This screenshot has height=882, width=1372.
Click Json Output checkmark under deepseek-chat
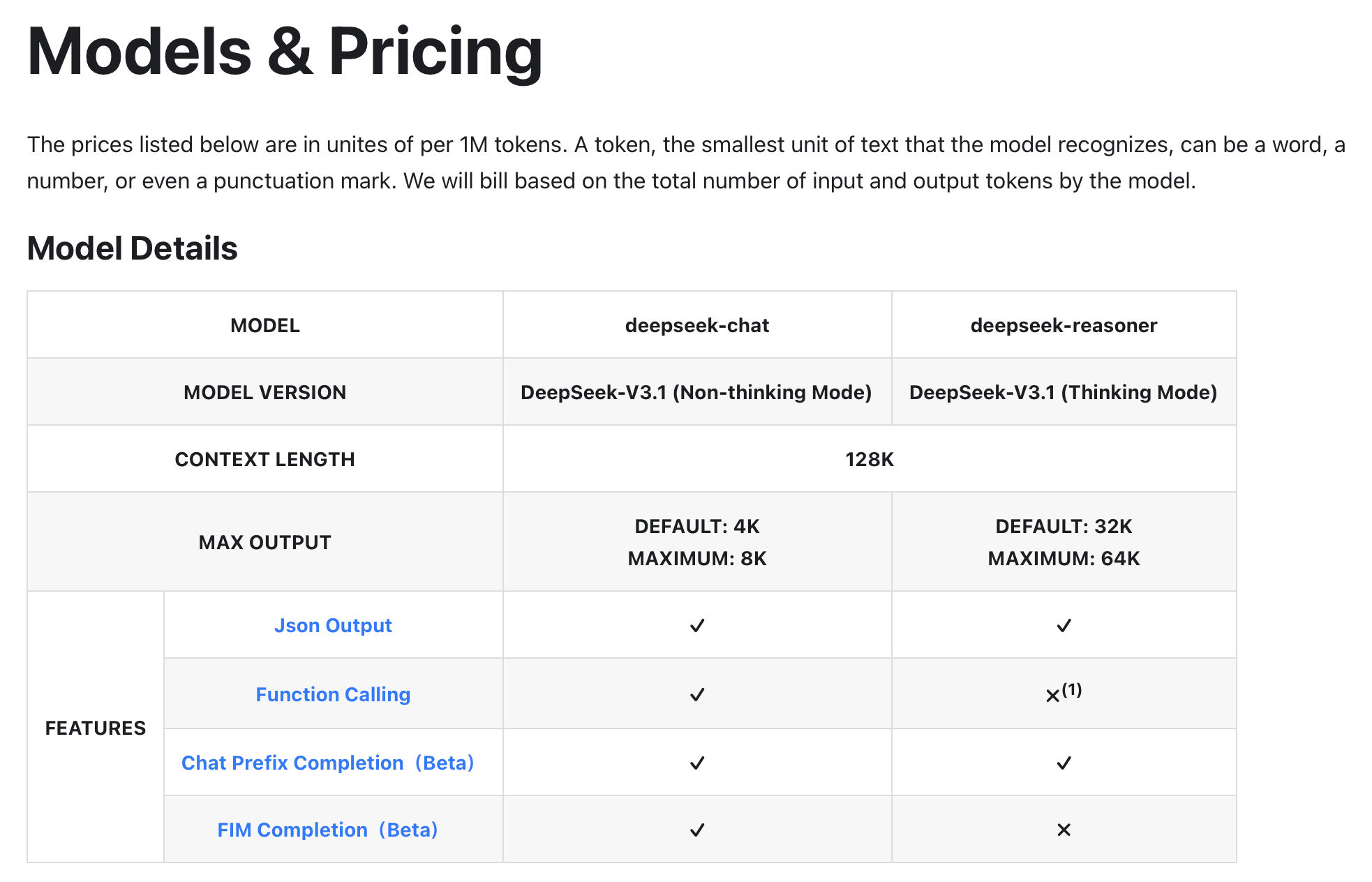[697, 625]
